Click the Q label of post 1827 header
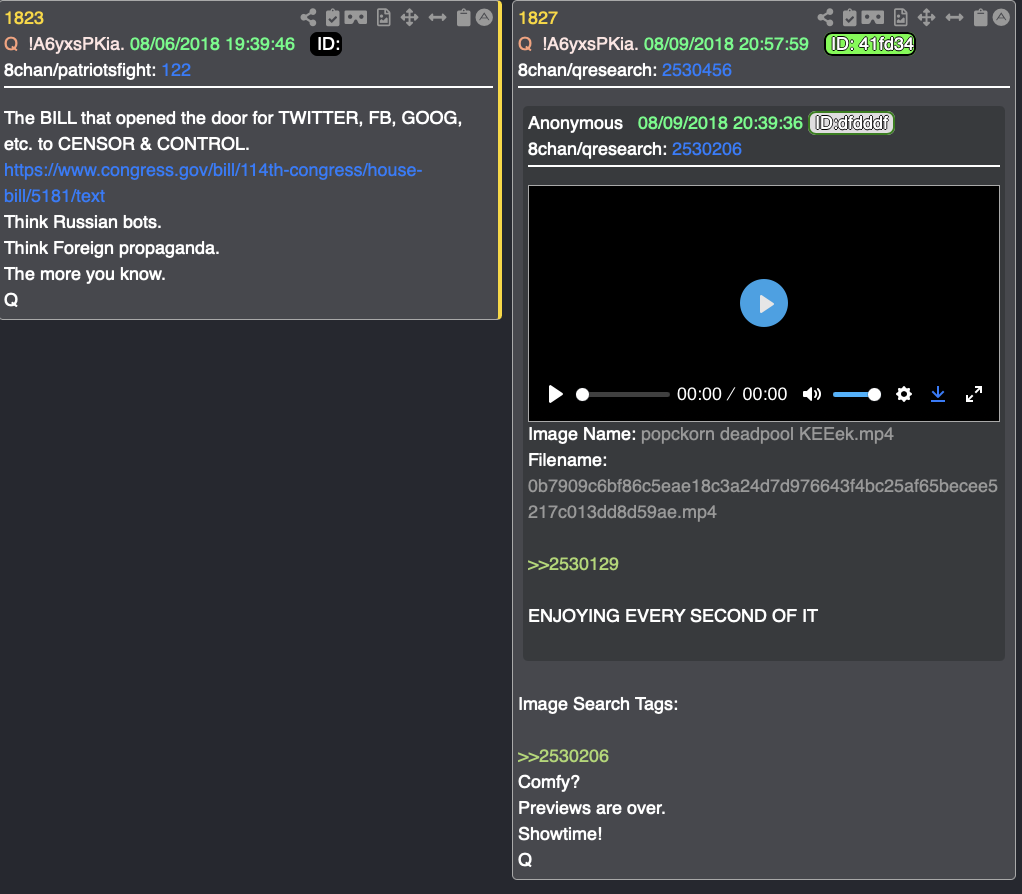 [525, 44]
